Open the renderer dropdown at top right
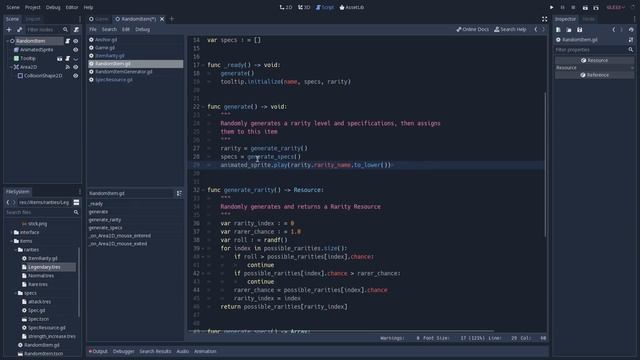Image resolution: width=640 pixels, height=360 pixels. point(616,7)
